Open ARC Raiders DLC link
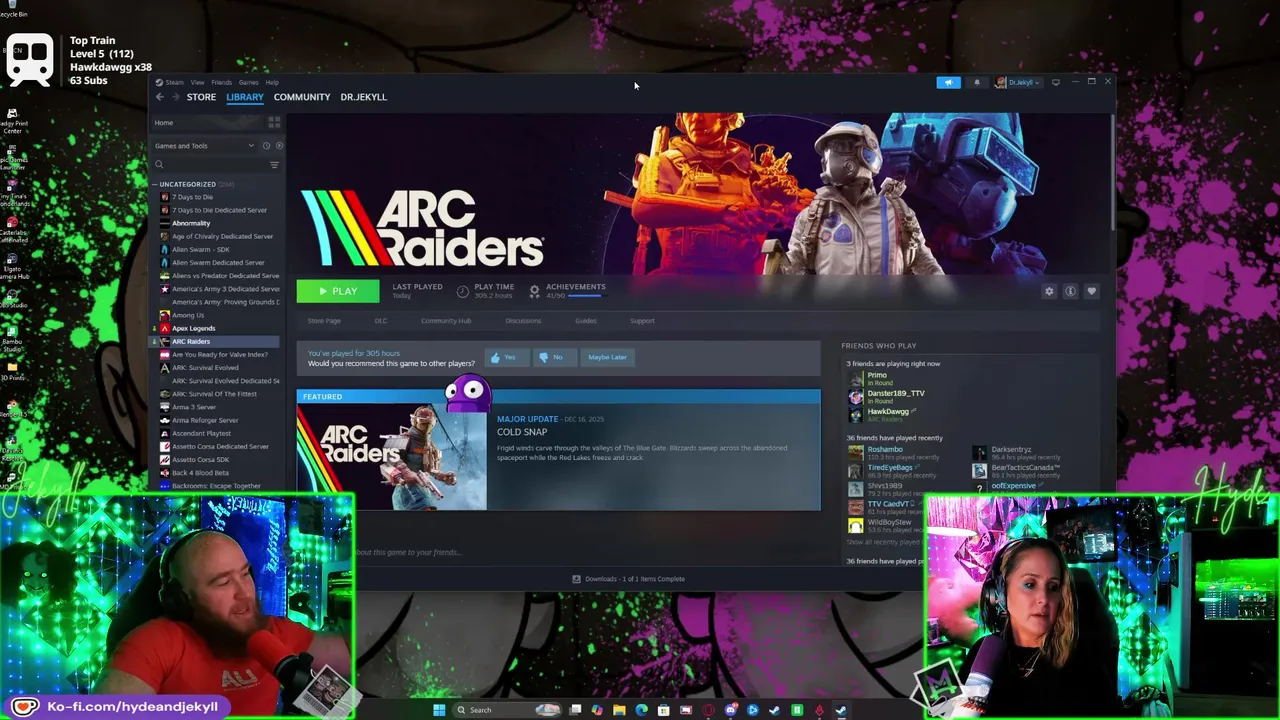Screen dimensions: 1280x720 pyautogui.click(x=381, y=321)
